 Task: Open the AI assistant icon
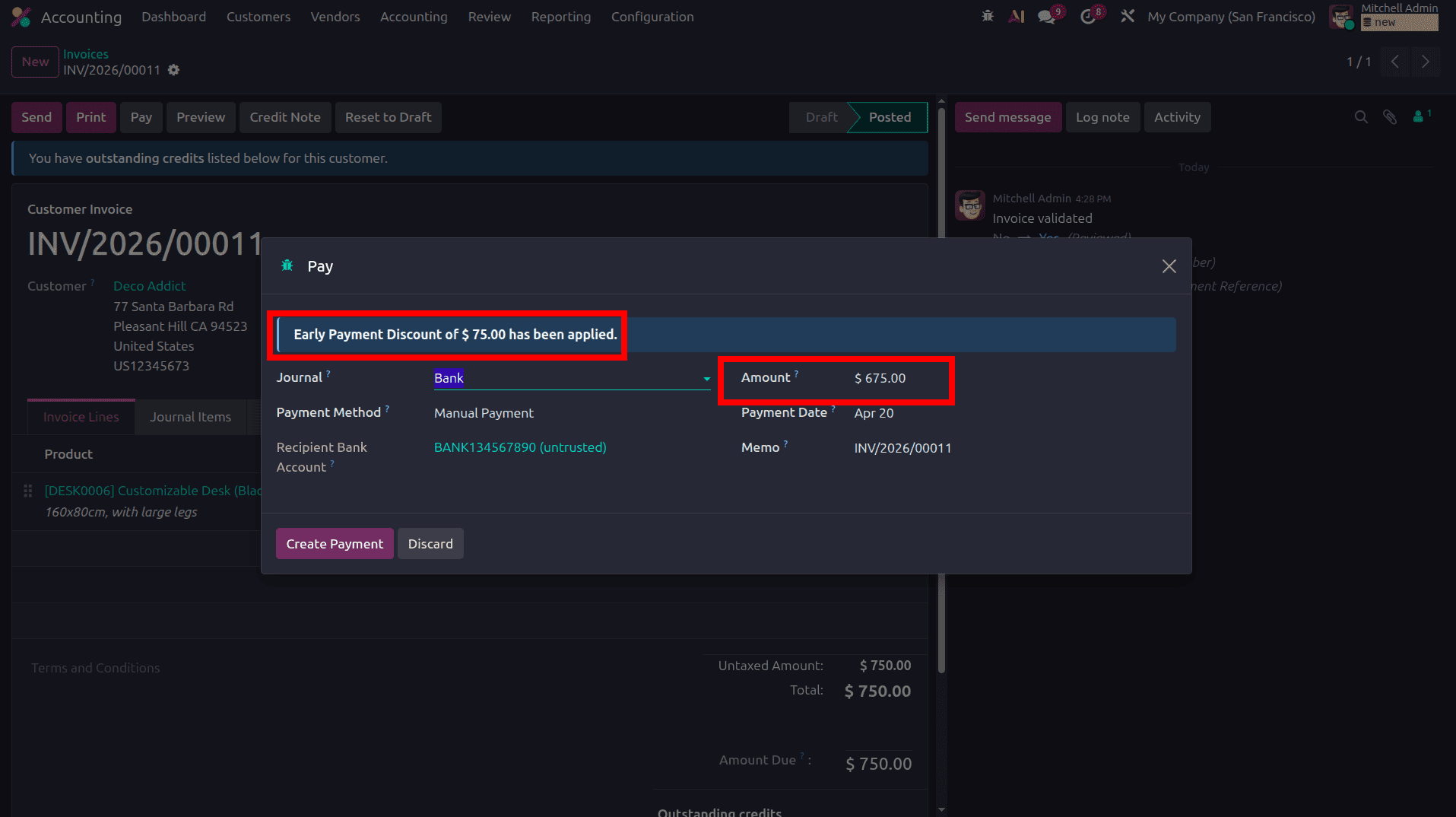coord(1017,15)
